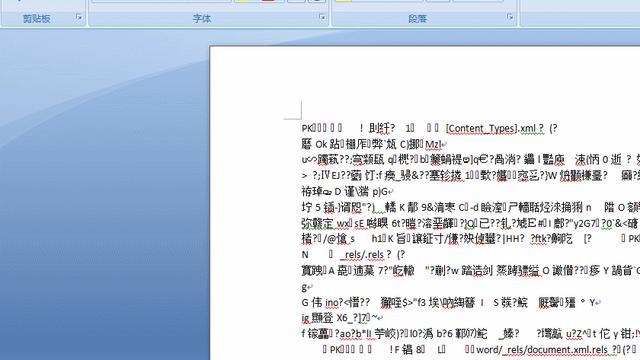
Task: Click p)G ending the fifth line
Action: 380,191
